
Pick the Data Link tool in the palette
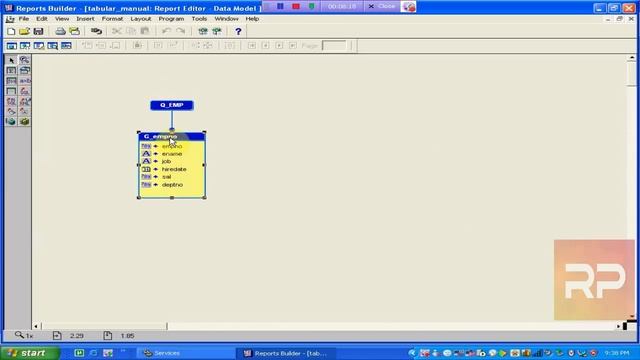click(x=24, y=71)
